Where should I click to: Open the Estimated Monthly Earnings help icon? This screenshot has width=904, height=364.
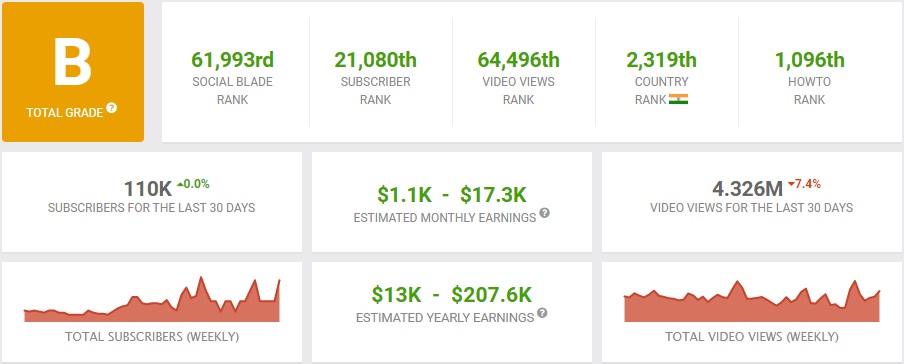[x=544, y=213]
